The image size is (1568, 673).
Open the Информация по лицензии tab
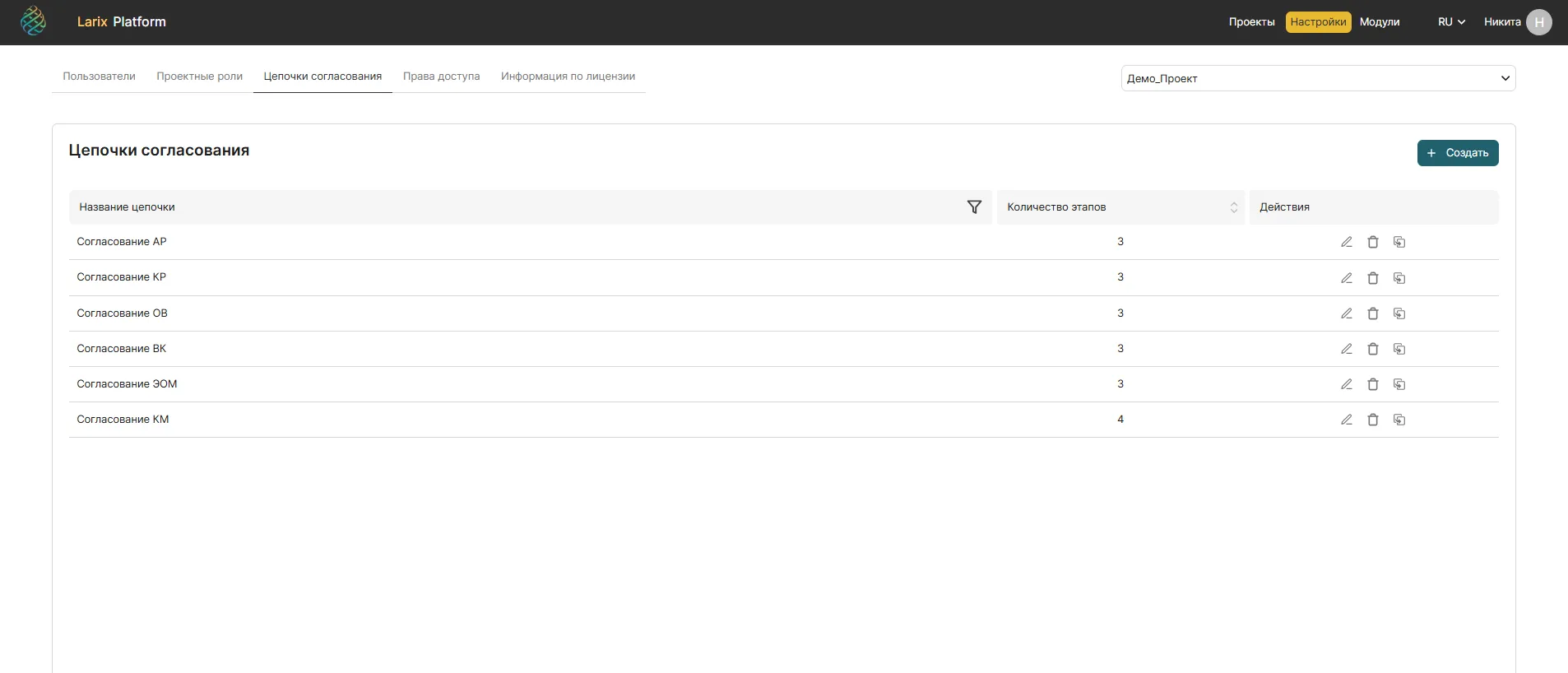(x=568, y=77)
